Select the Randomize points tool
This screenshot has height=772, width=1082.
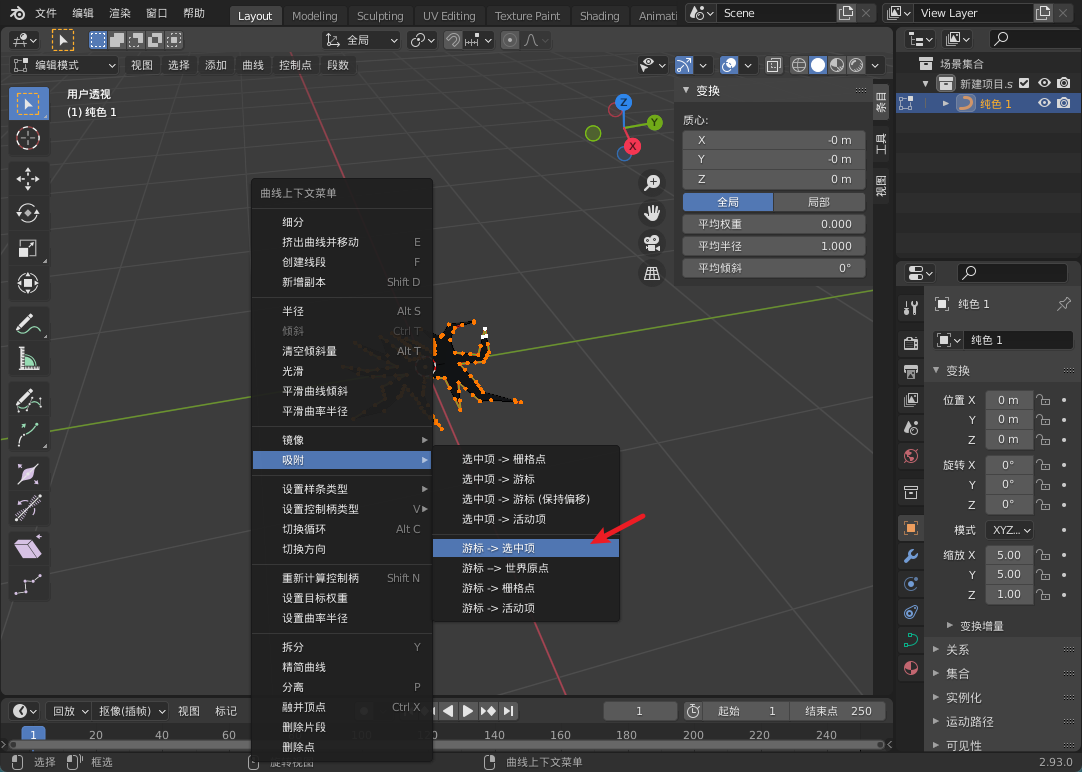28,584
